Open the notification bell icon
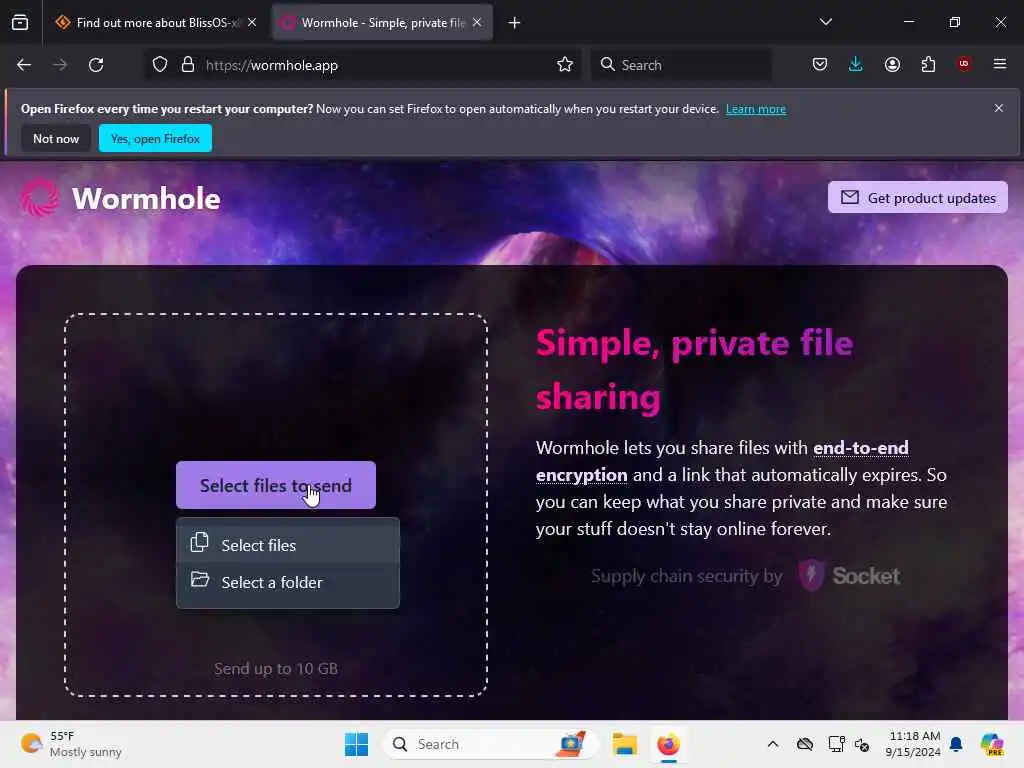 956,744
